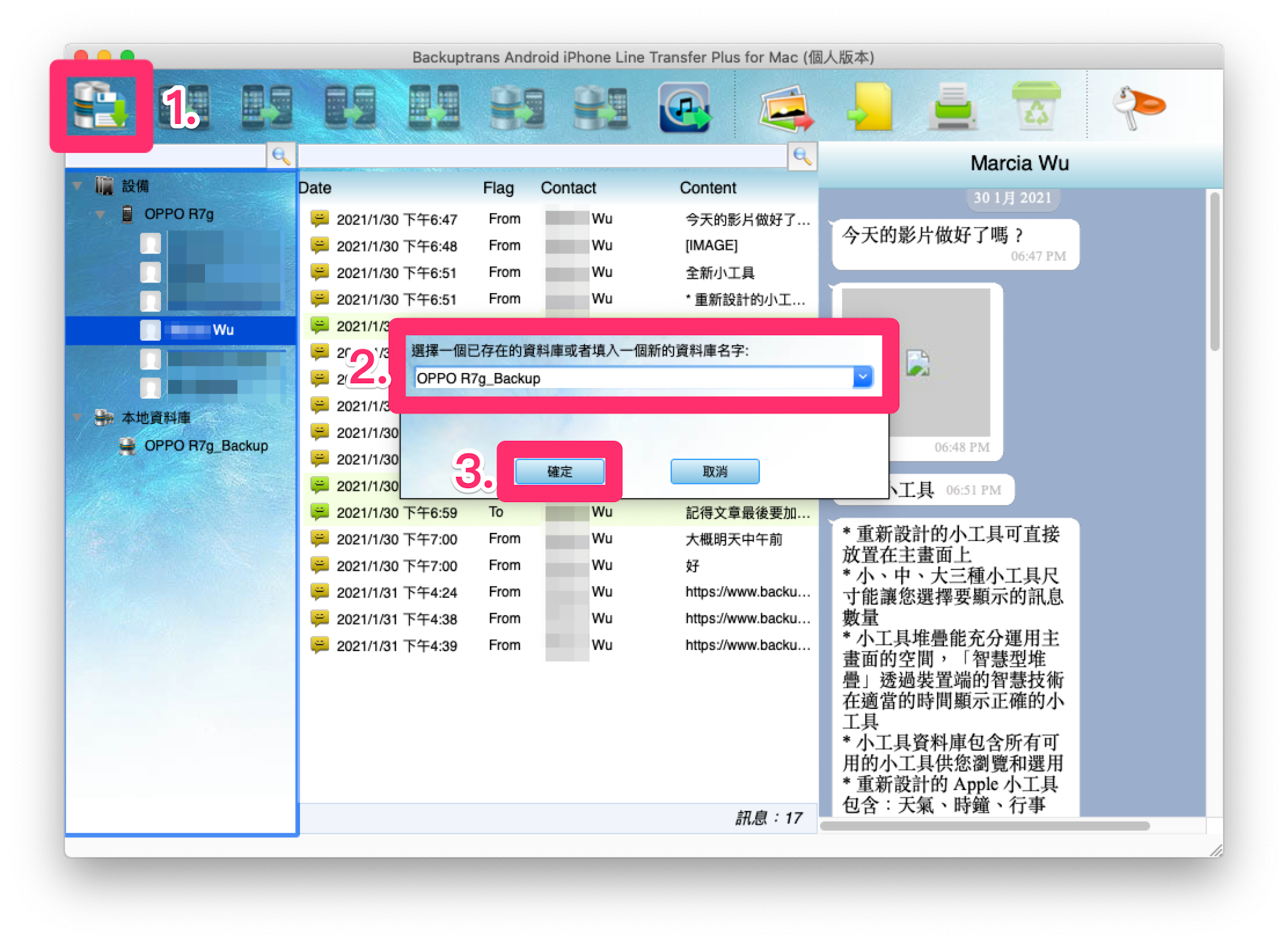Click the database name field OPPO R7g_Backup
This screenshot has width=1288, height=943.
tap(634, 377)
